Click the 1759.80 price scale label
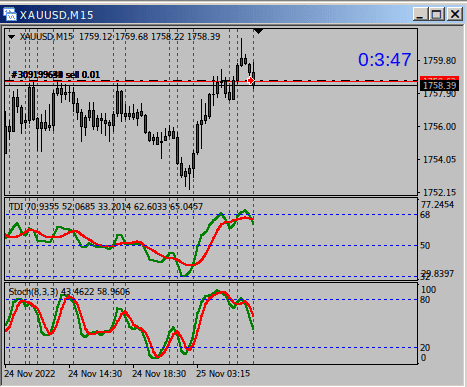Image resolution: width=467 pixels, height=387 pixels. point(439,61)
